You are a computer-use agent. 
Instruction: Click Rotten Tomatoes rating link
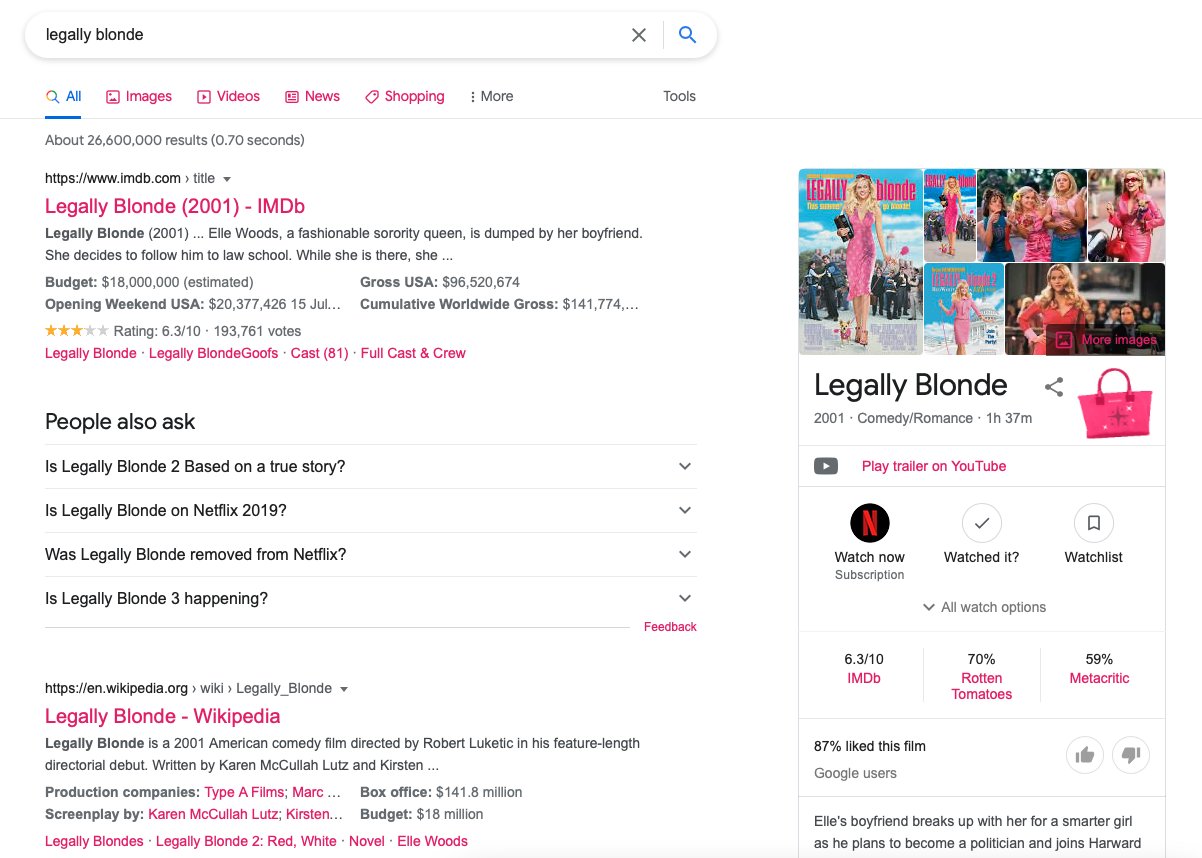(x=982, y=686)
